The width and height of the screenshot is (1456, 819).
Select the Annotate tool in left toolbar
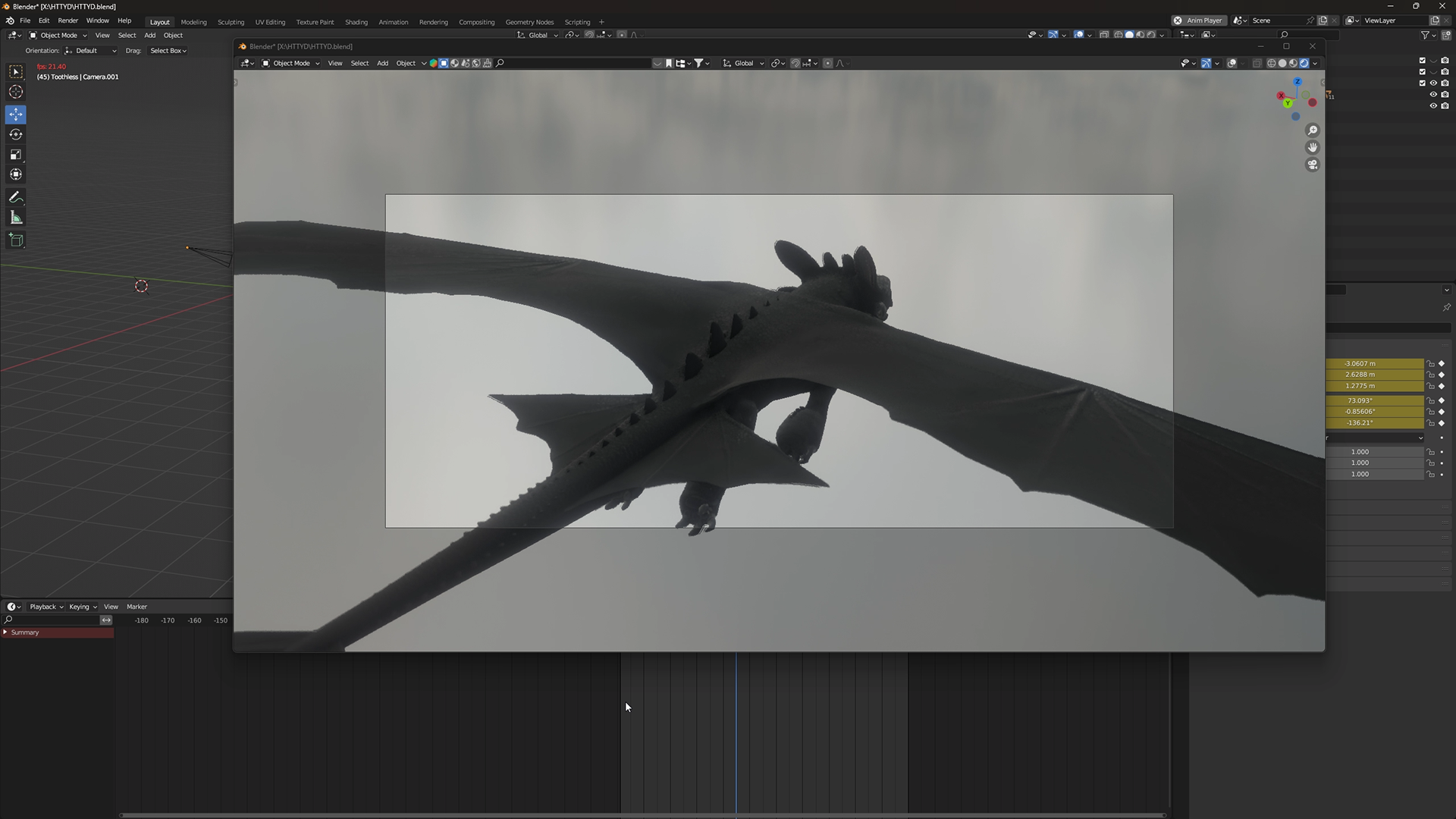[16, 197]
